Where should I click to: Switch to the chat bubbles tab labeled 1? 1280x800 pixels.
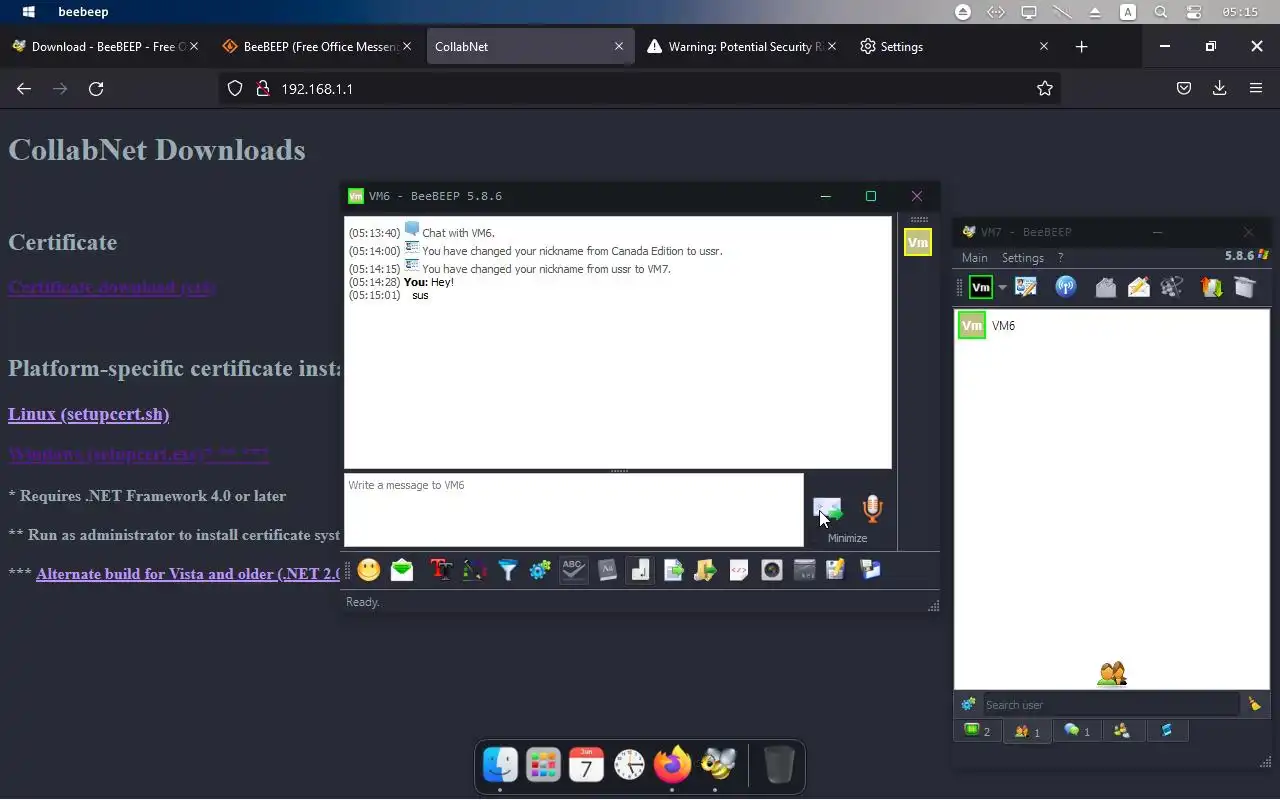[1077, 731]
